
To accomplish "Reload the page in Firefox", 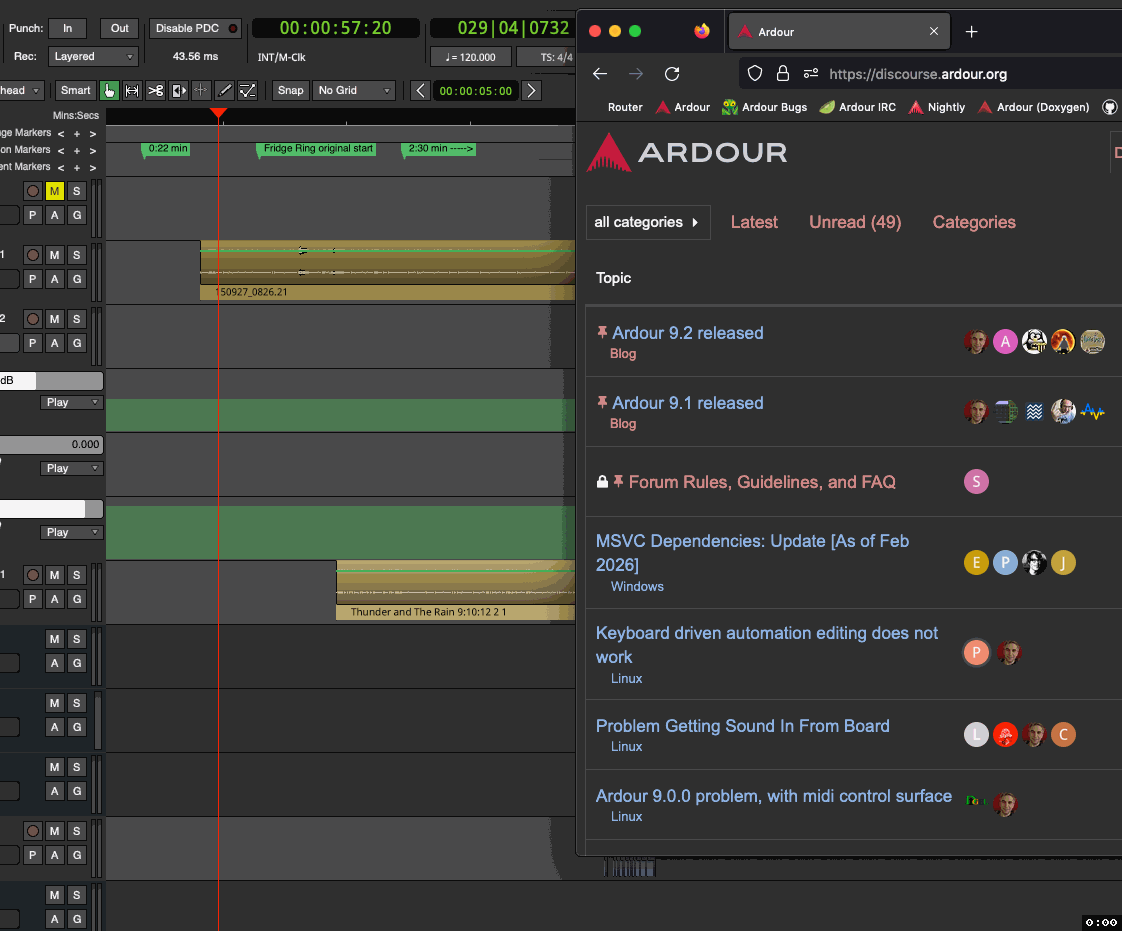I will (x=672, y=74).
